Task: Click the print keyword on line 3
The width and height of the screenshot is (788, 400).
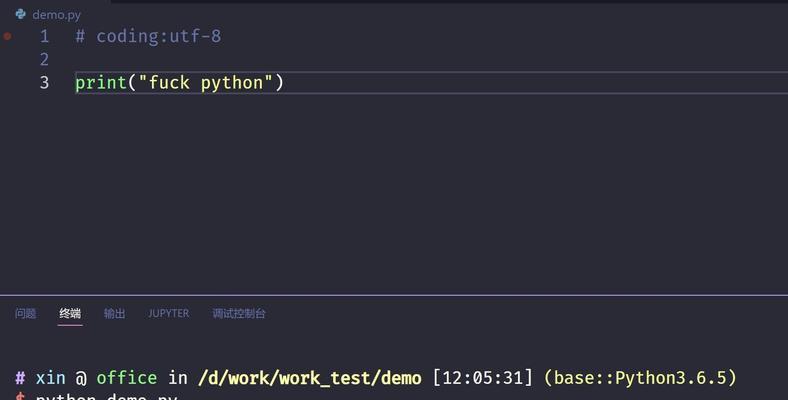Action: [101, 83]
